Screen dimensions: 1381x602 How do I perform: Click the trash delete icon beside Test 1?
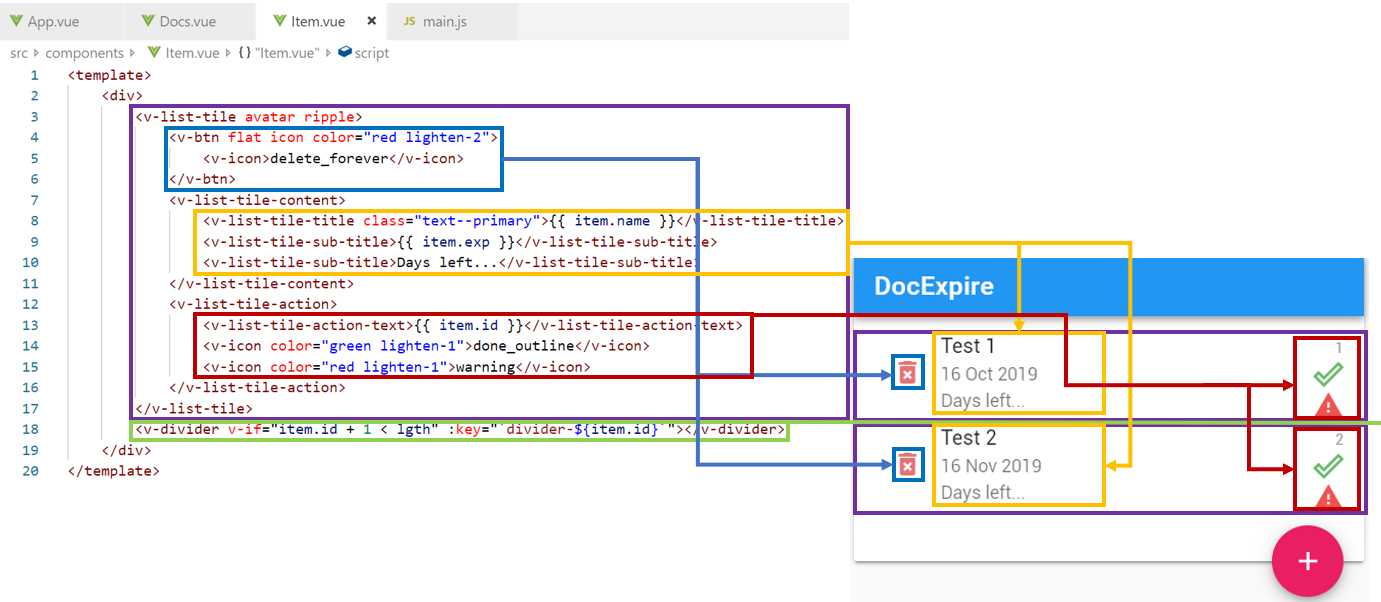coord(908,371)
